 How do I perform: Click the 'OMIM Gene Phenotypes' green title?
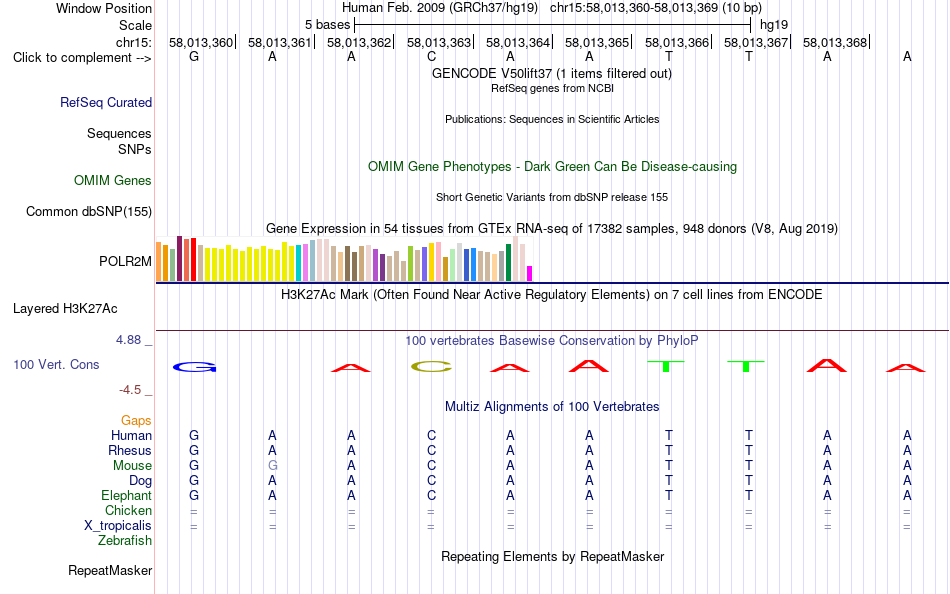[553, 166]
